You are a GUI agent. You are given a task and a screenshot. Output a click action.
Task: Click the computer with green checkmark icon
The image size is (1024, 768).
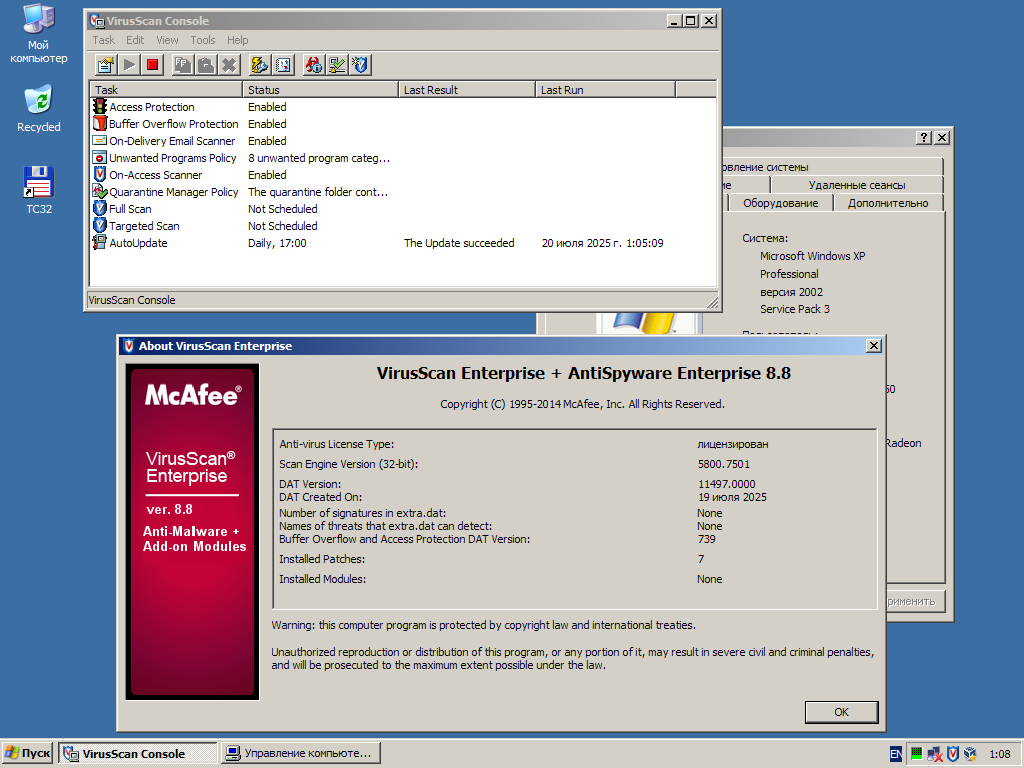(337, 65)
